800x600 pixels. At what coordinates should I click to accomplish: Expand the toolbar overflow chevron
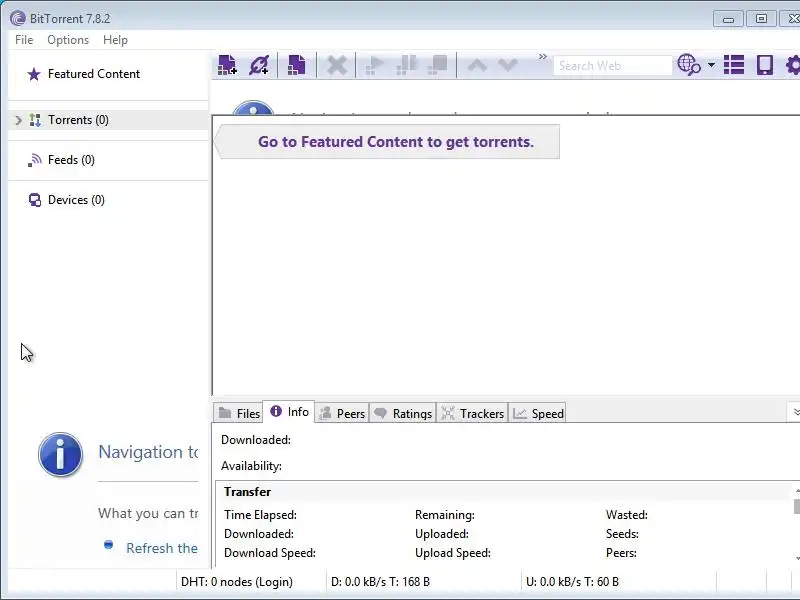click(x=542, y=57)
